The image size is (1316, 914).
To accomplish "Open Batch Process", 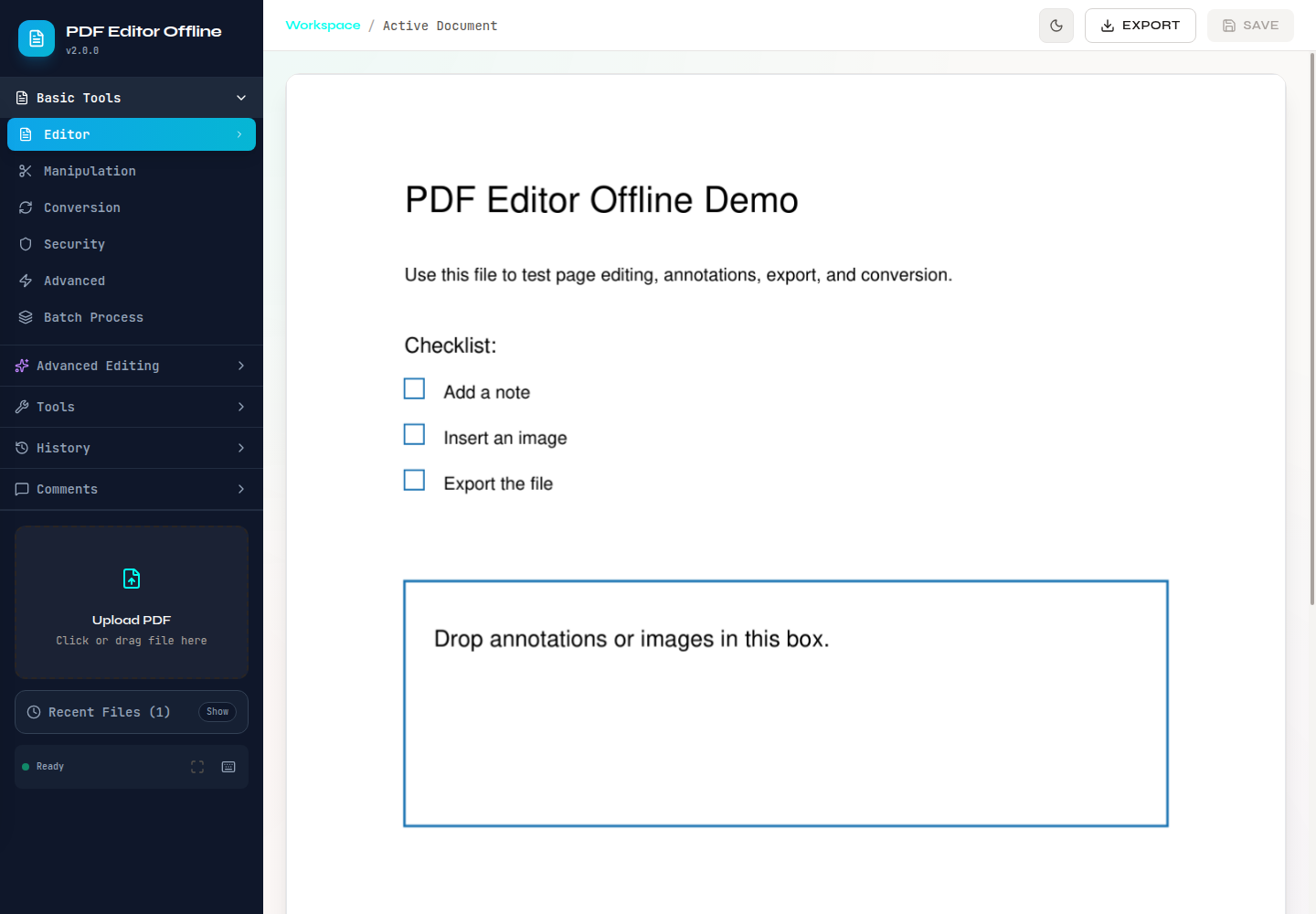I will point(132,317).
